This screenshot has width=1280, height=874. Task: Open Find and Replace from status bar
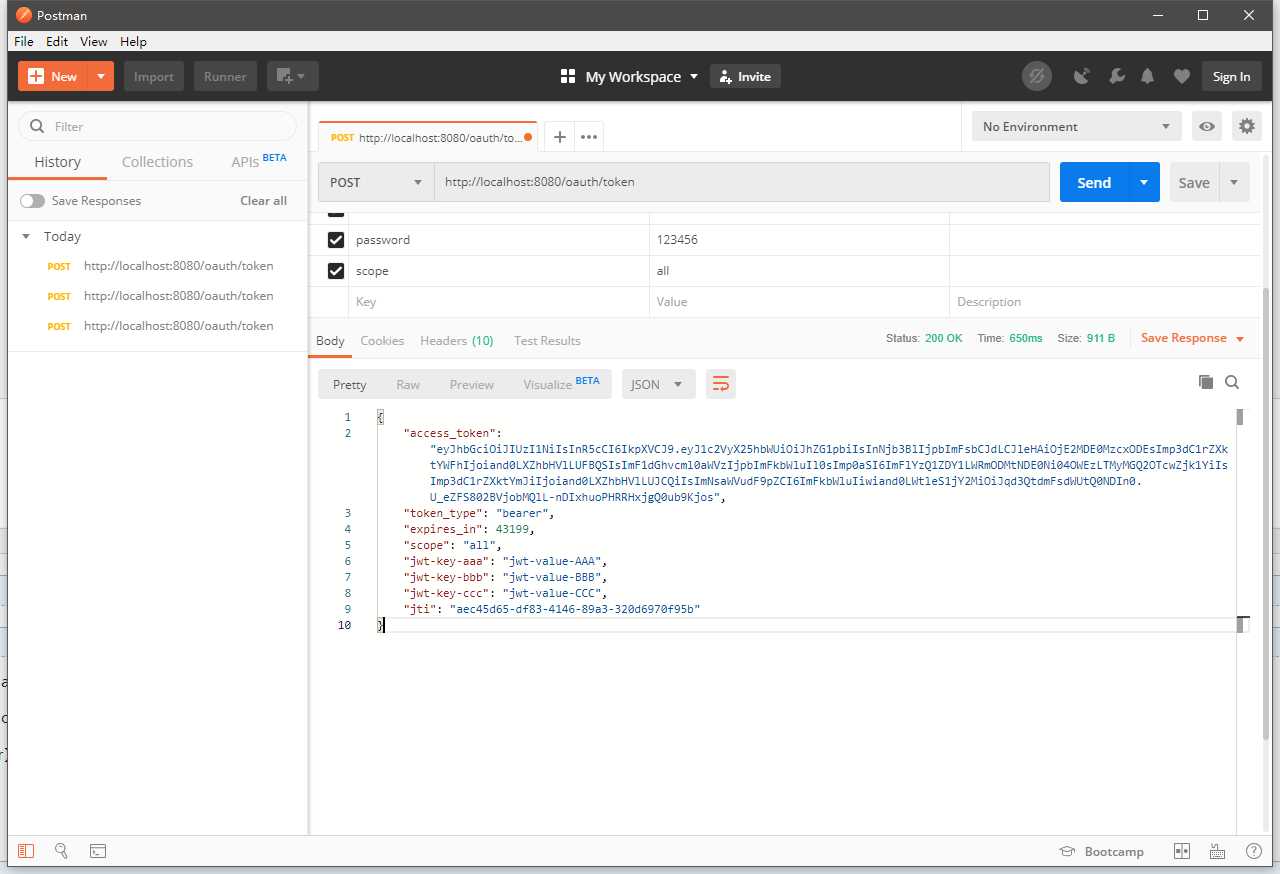coord(62,851)
